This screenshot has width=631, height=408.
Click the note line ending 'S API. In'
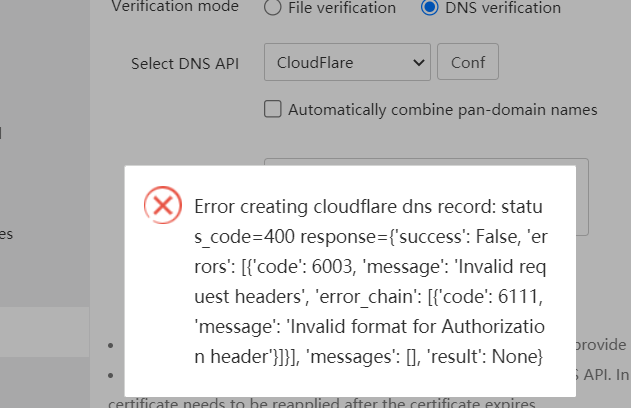point(603,375)
